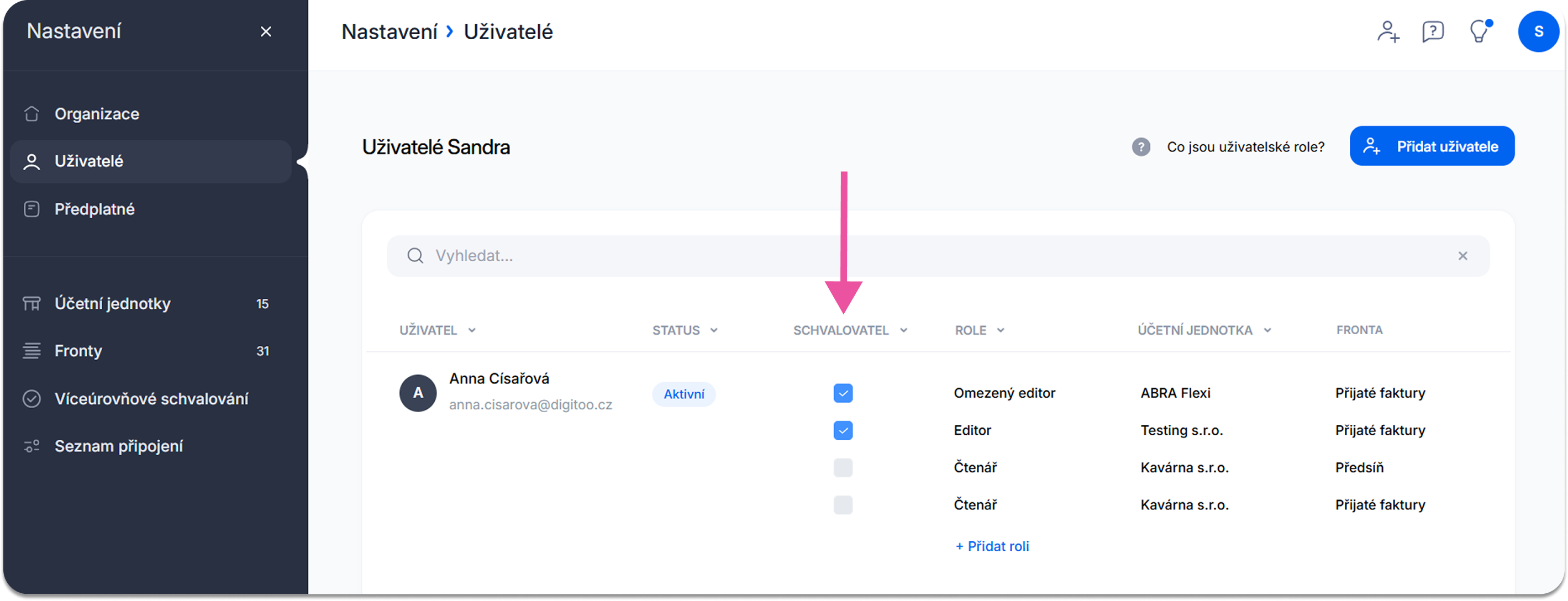1568x601 pixels.
Task: Uncheck approver box for Editor role
Action: 843,431
